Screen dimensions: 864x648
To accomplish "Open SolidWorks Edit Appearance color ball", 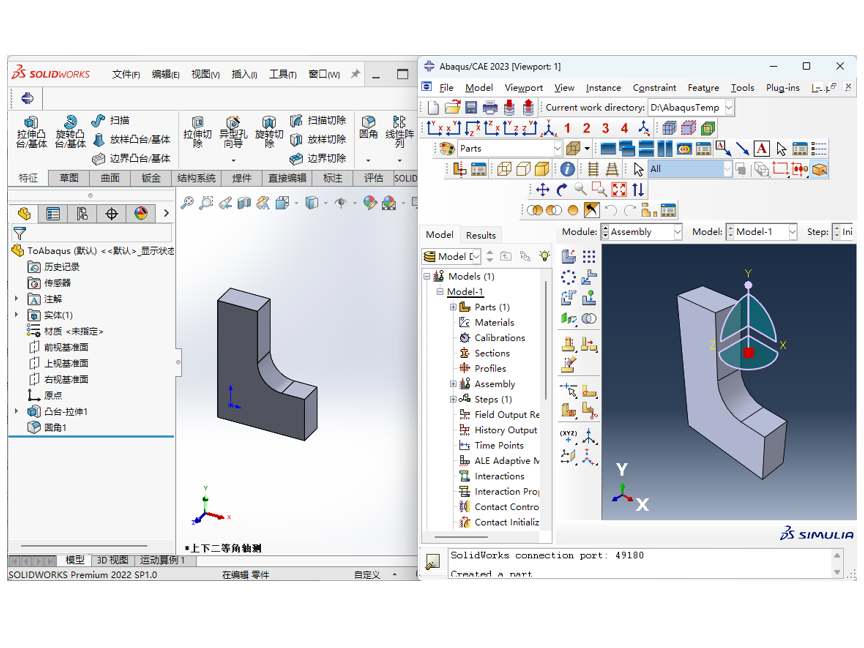I will coord(369,203).
